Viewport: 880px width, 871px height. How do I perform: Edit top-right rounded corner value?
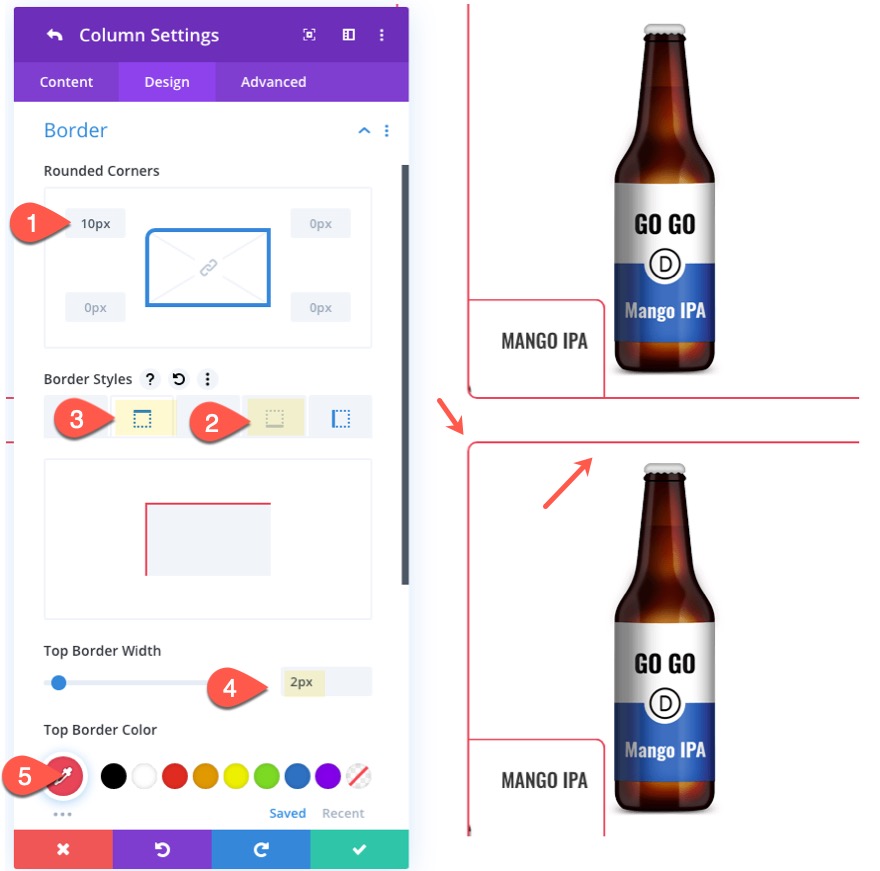[x=320, y=223]
